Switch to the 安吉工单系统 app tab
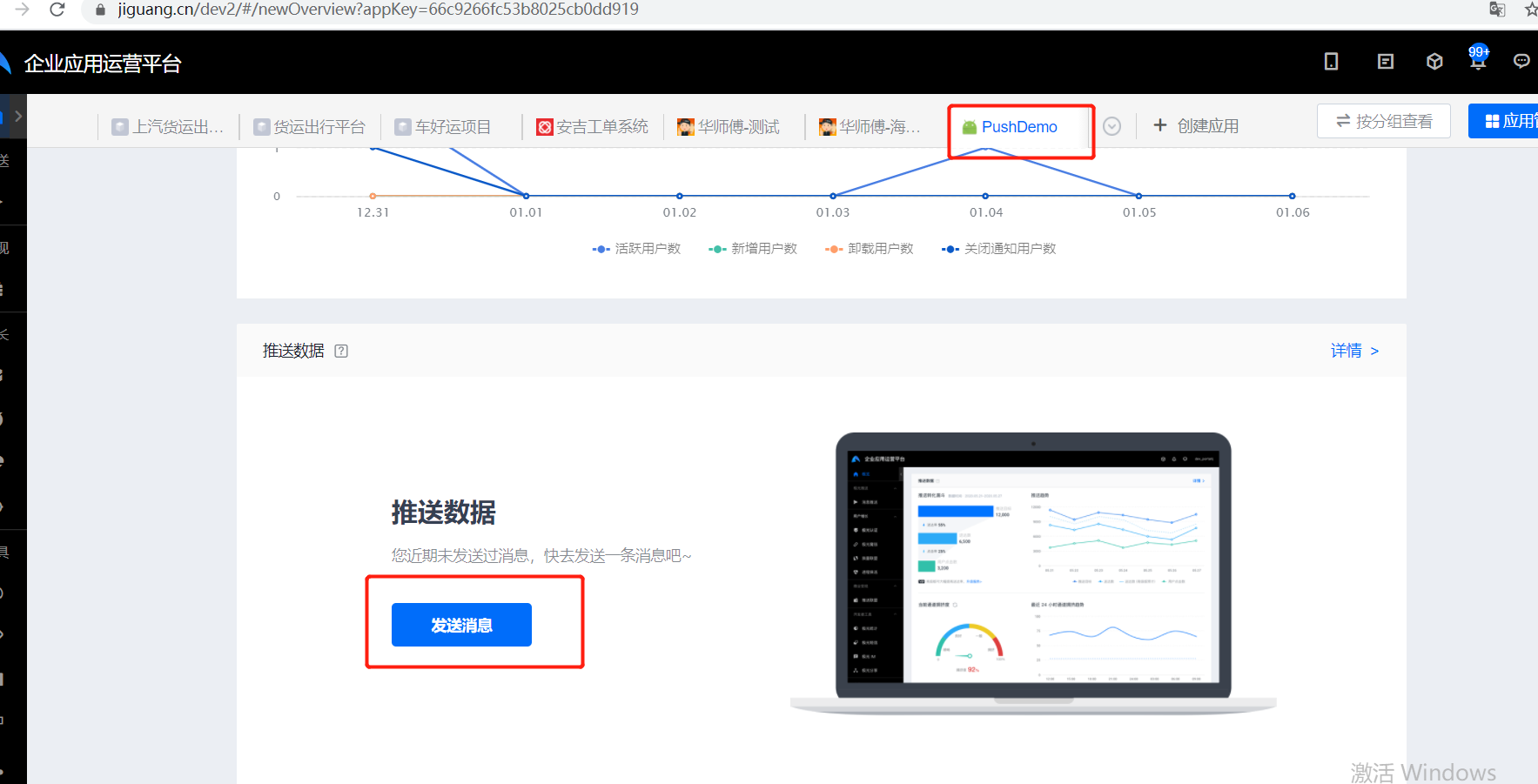 593,127
